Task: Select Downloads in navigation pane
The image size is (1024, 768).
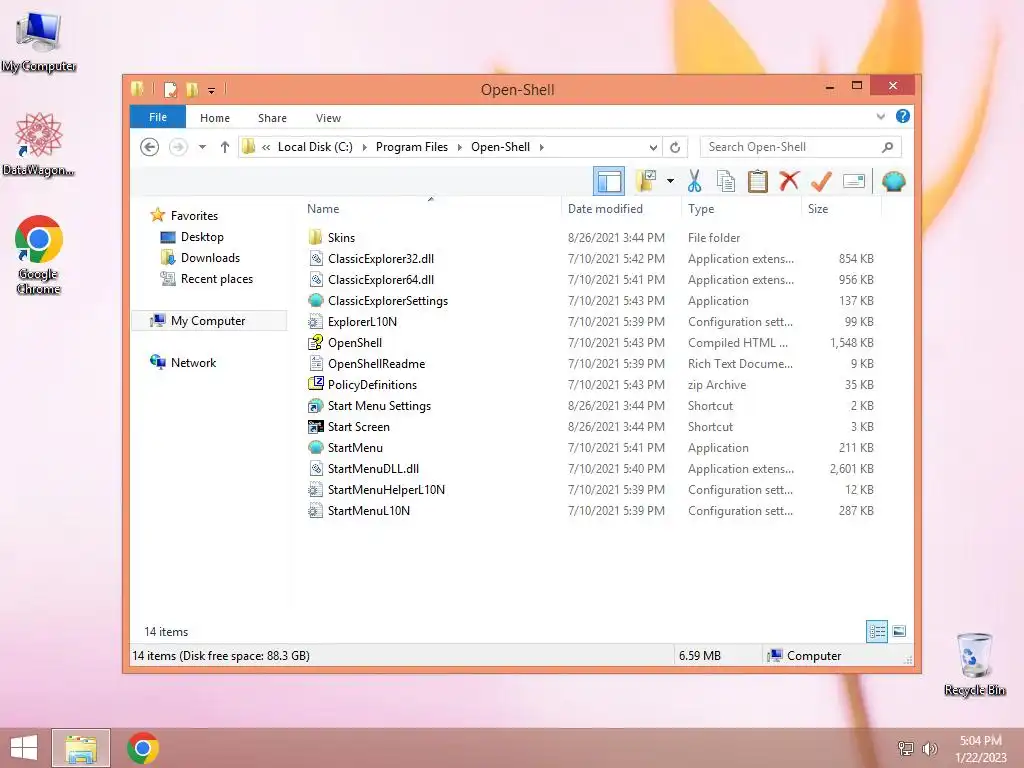Action: 200,257
